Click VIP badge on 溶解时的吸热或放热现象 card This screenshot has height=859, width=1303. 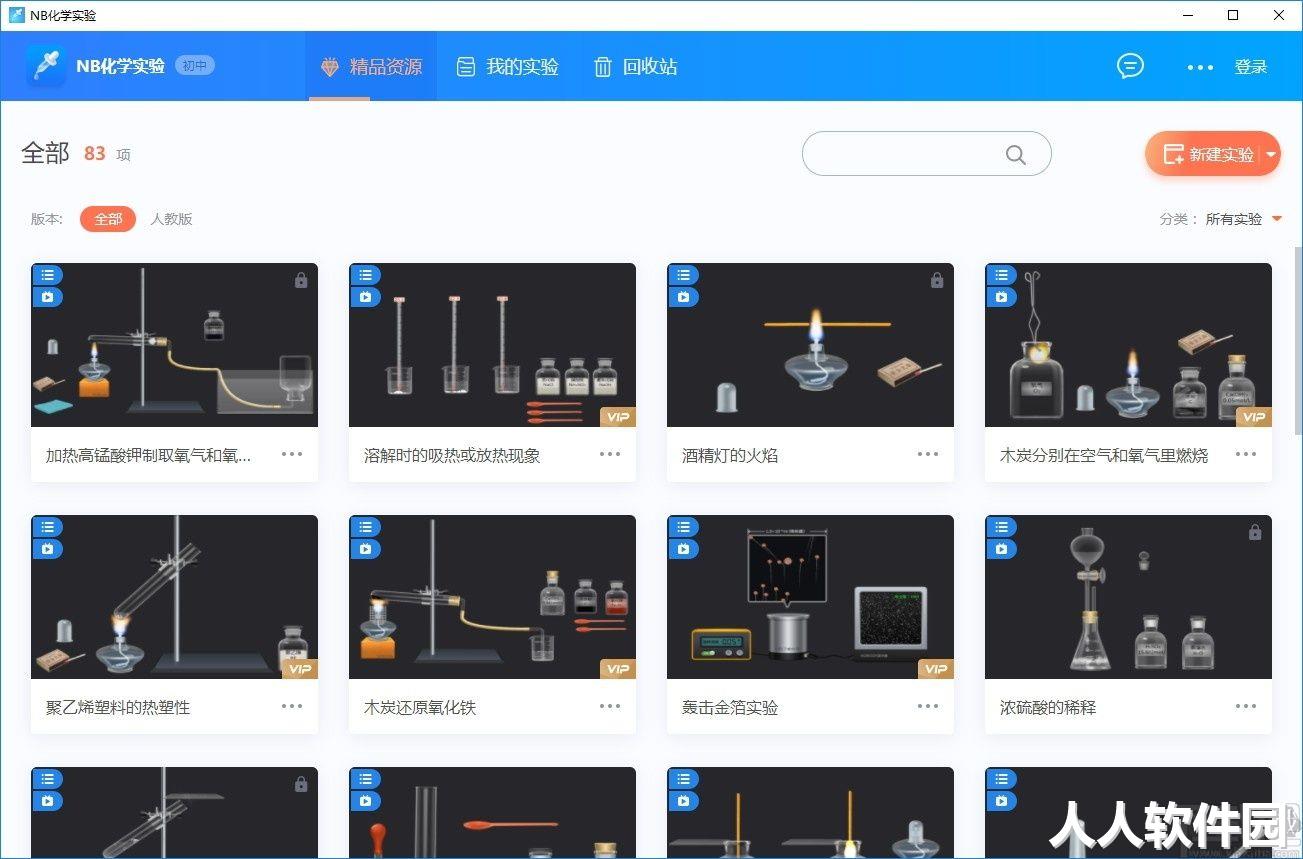click(618, 417)
